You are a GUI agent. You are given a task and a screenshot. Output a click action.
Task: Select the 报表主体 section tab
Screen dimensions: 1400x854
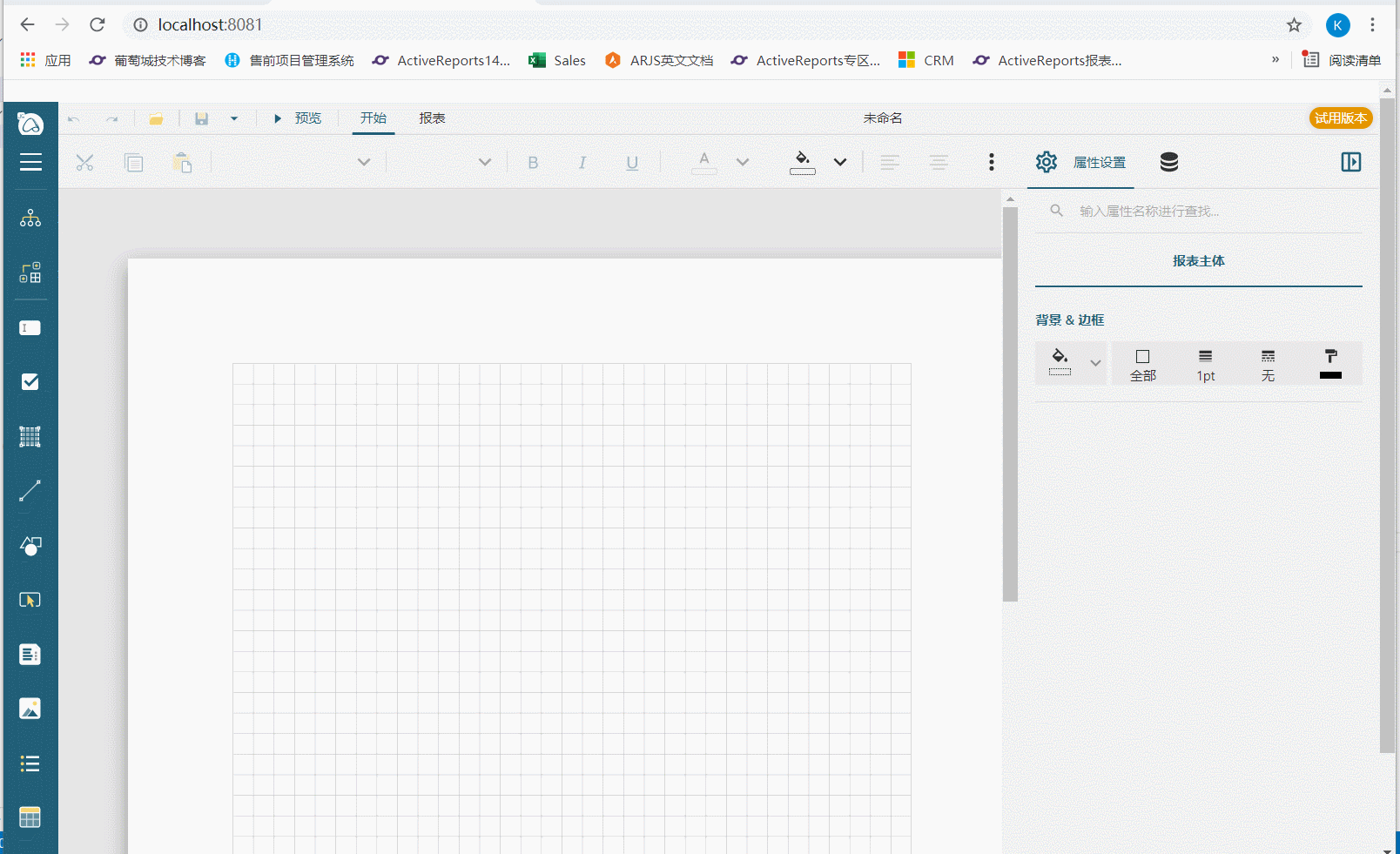click(x=1198, y=261)
